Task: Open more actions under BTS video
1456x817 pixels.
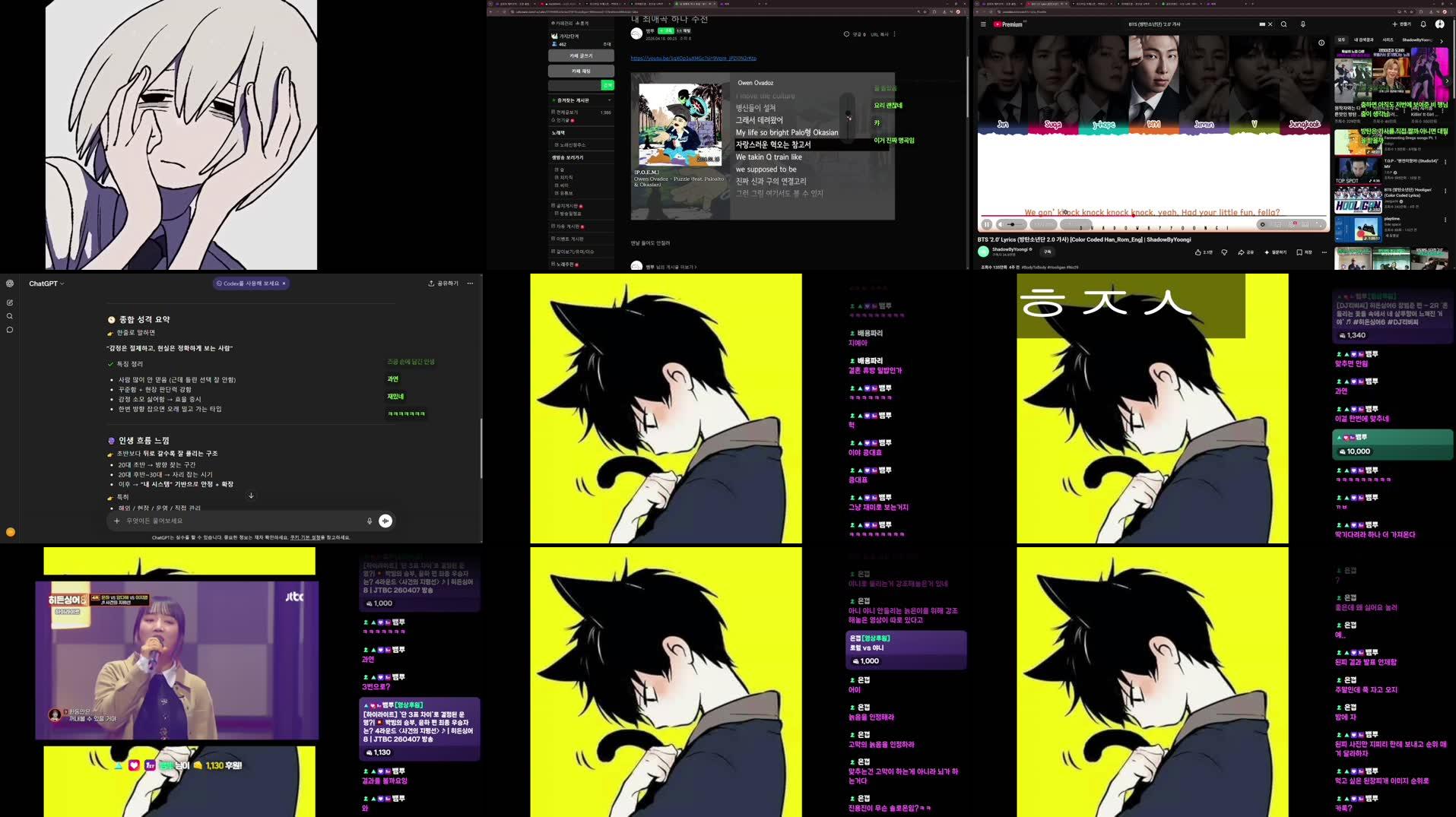Action: pyautogui.click(x=1324, y=252)
